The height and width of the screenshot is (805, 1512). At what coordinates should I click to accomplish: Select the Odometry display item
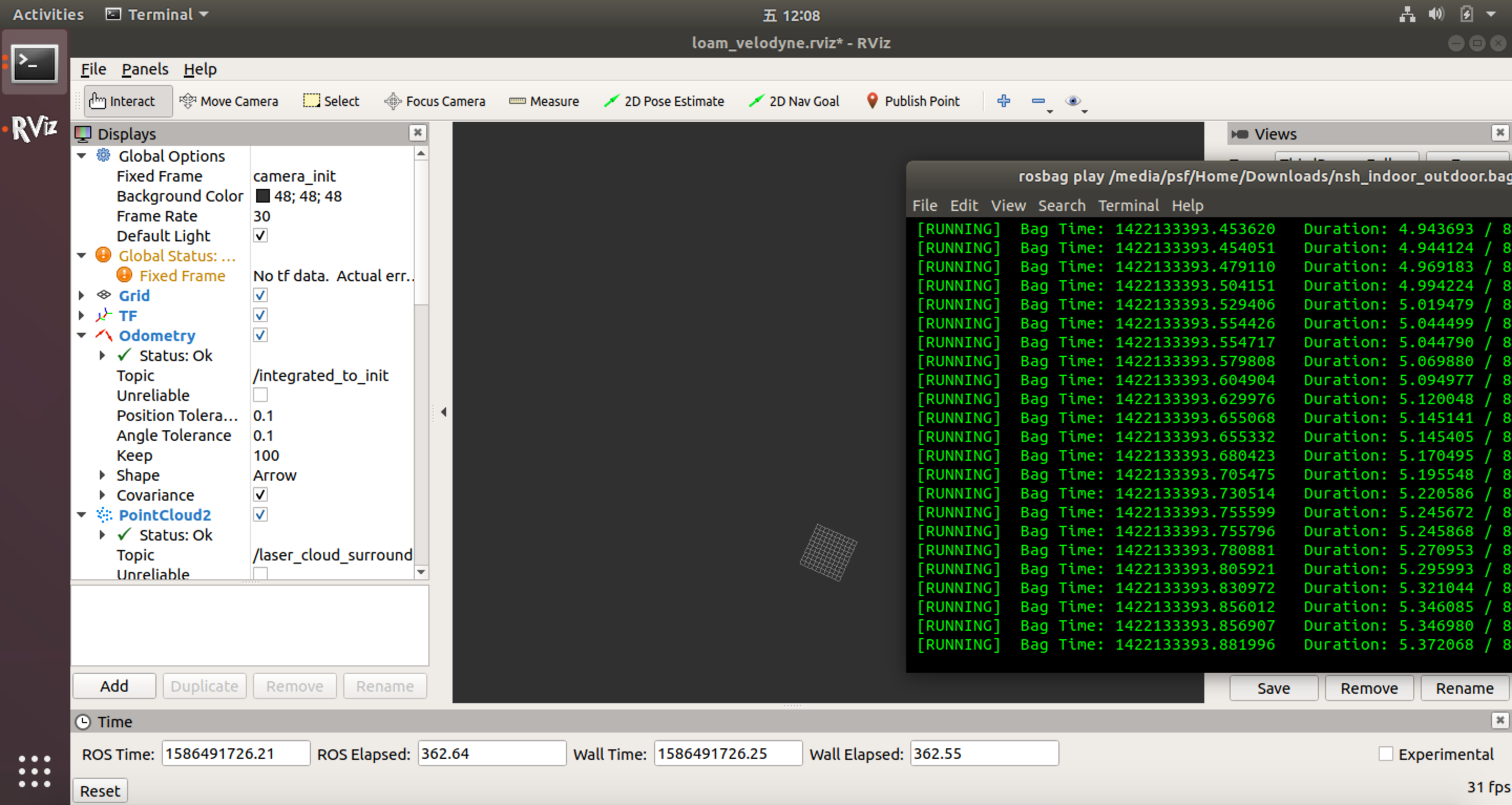(x=157, y=336)
